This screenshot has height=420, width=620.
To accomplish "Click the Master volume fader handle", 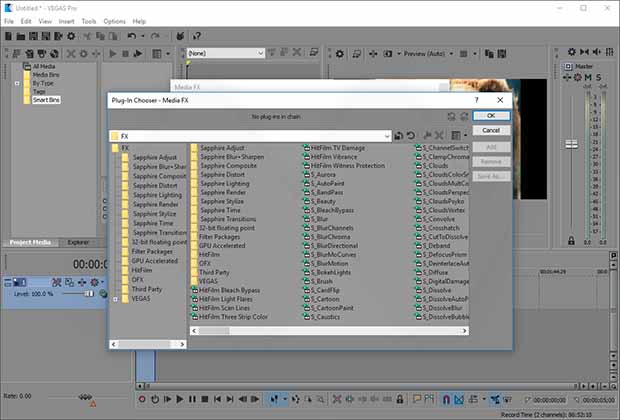I will pos(571,145).
